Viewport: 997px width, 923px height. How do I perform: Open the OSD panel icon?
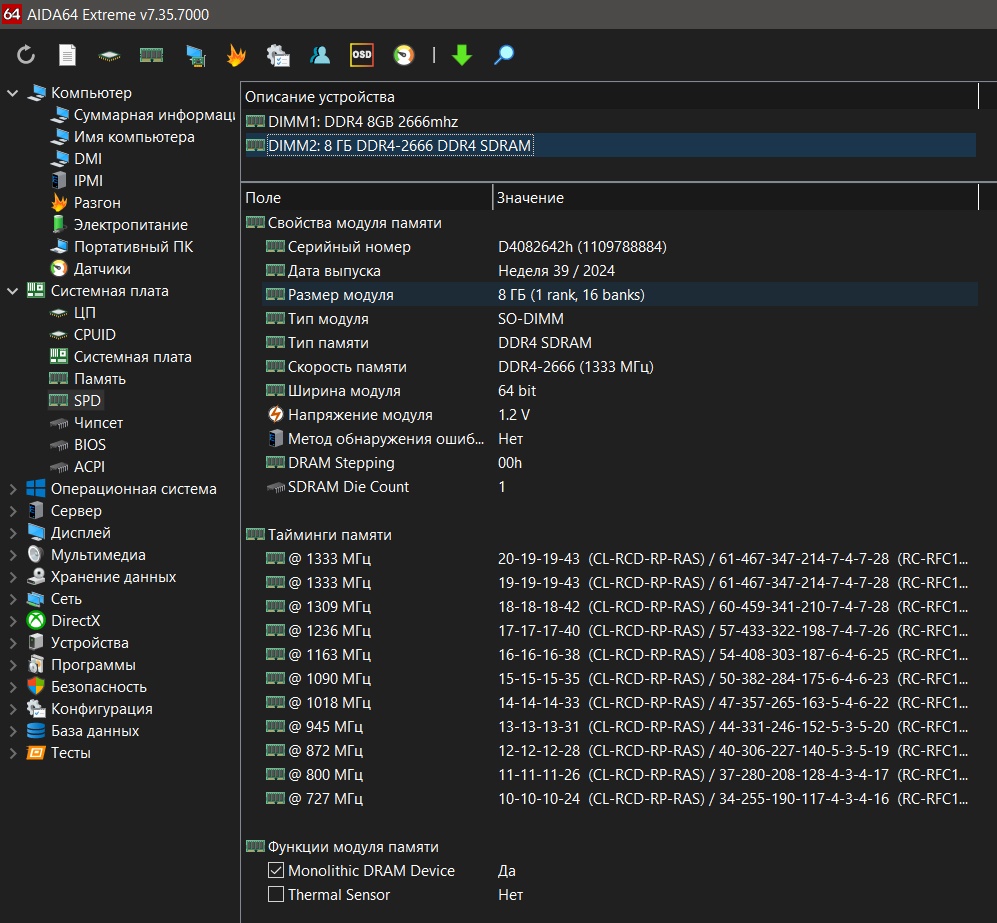click(x=362, y=55)
